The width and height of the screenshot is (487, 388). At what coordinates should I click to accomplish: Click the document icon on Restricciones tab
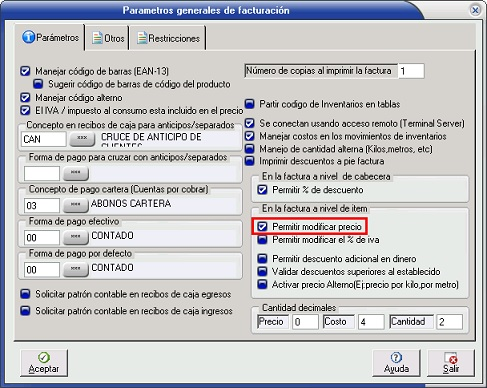click(142, 38)
